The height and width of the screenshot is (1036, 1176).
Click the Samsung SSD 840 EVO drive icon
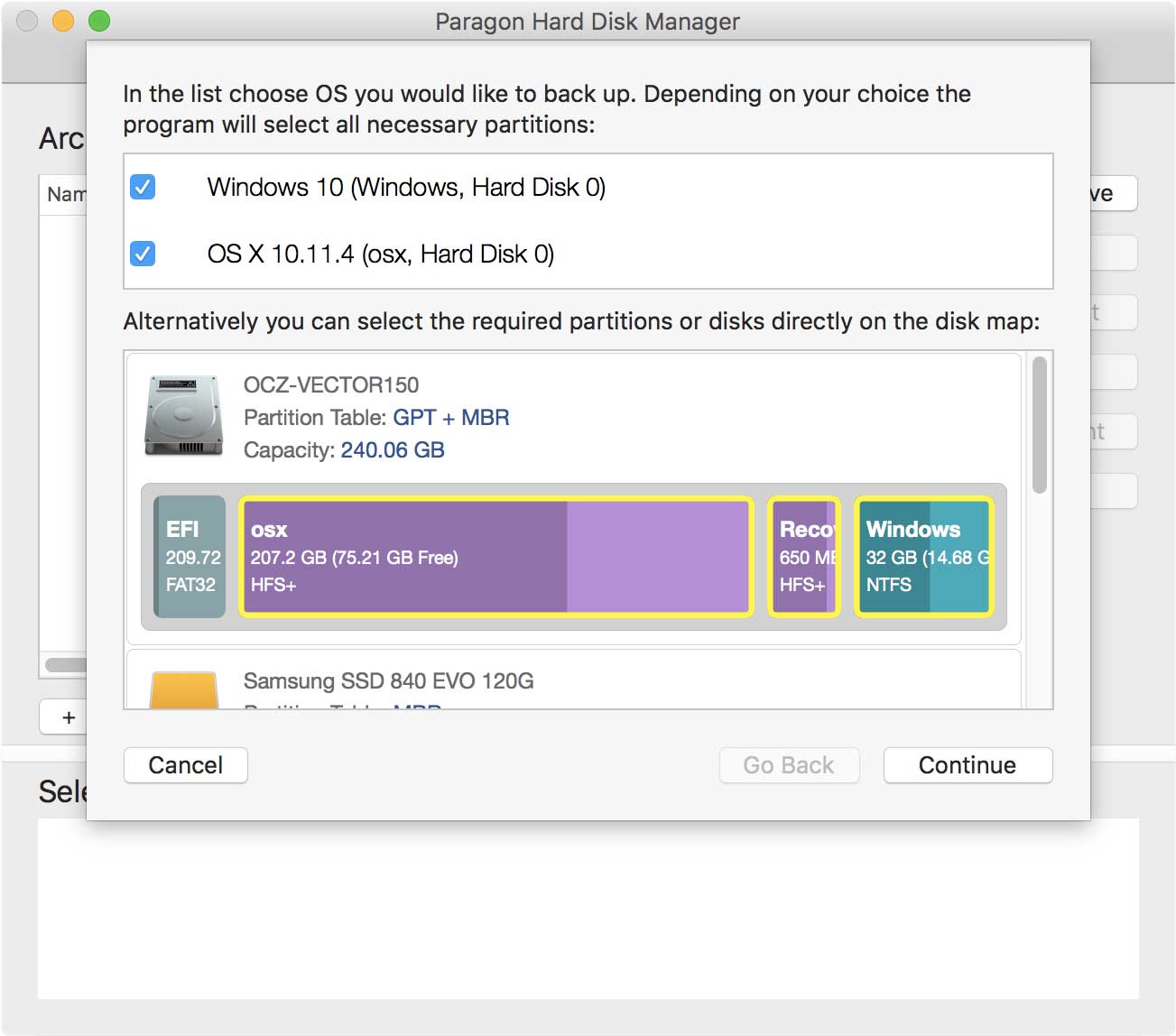pos(184,690)
